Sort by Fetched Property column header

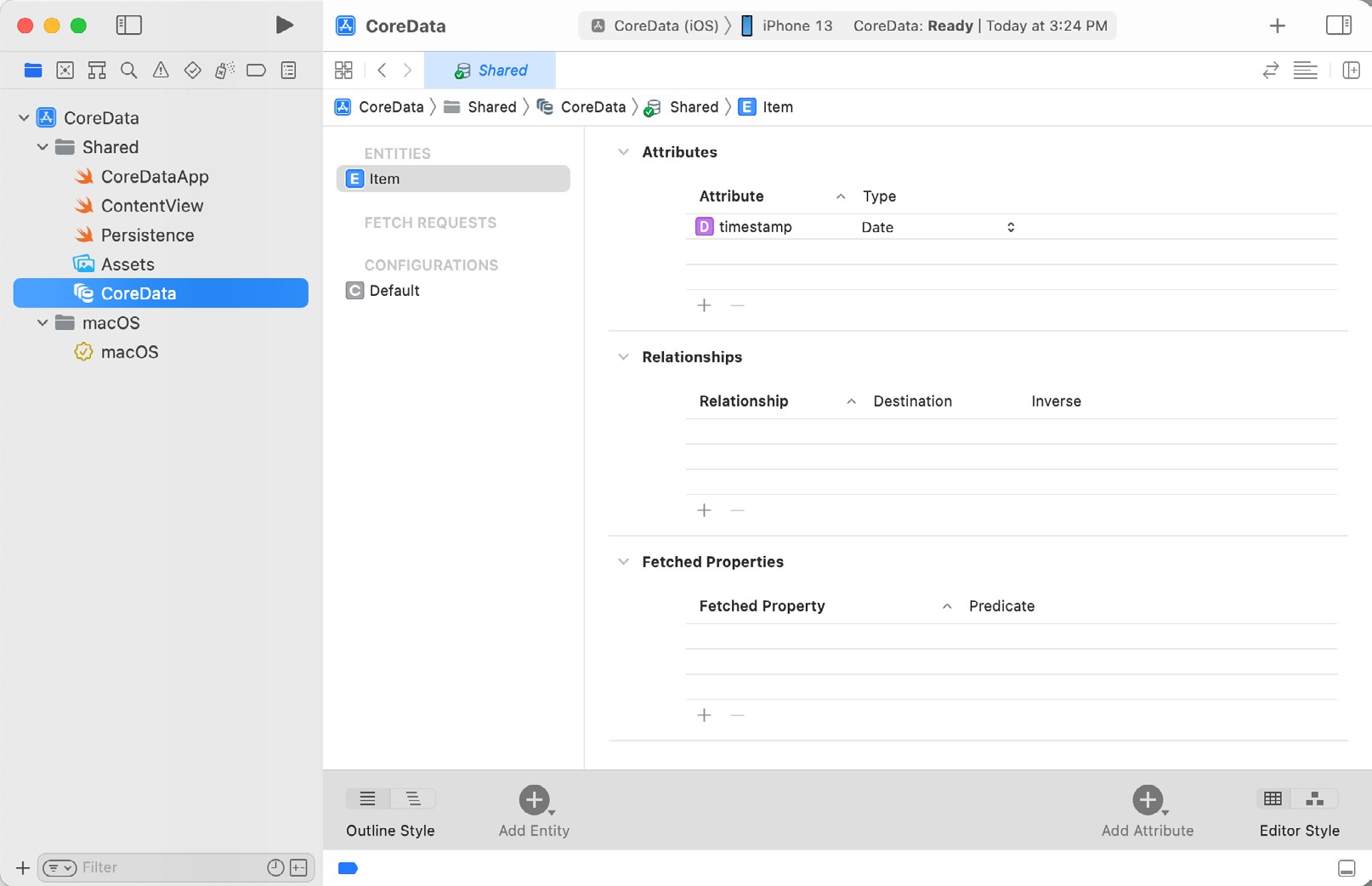pos(824,606)
